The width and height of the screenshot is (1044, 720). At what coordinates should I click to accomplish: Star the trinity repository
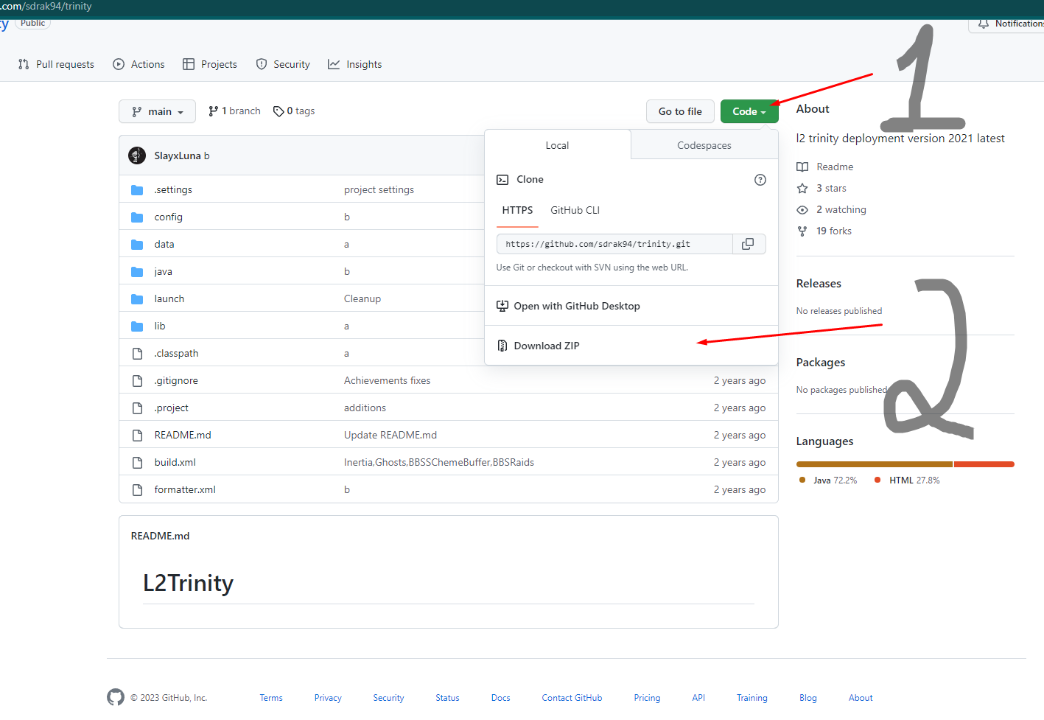[821, 188]
